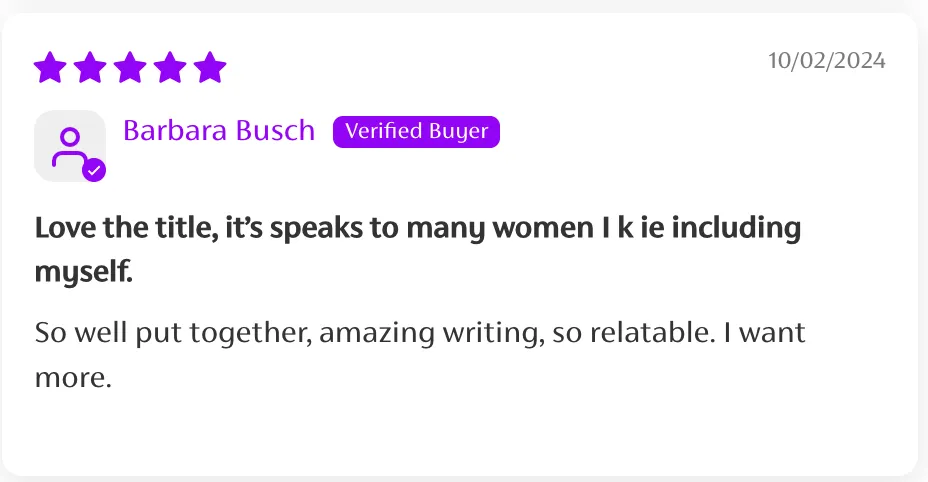Click the second purple rating star

(90, 68)
